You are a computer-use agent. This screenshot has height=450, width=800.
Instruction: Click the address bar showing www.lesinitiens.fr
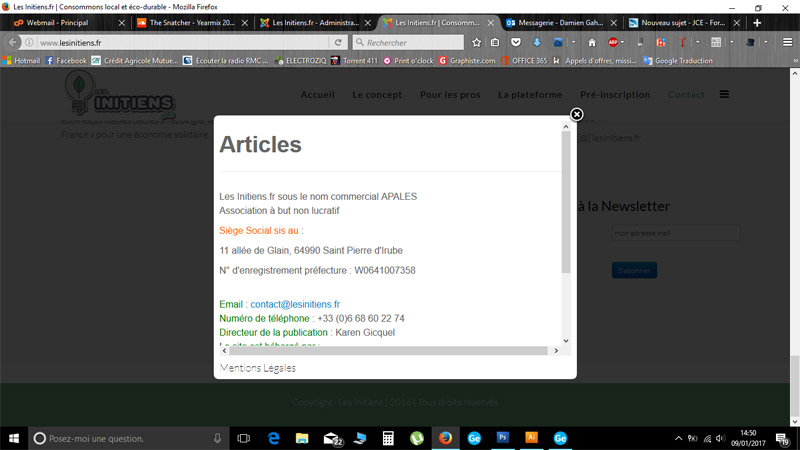(x=184, y=42)
